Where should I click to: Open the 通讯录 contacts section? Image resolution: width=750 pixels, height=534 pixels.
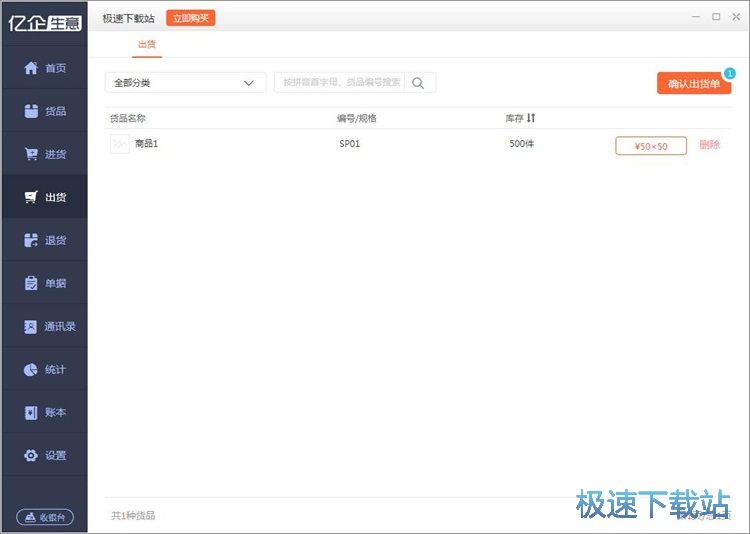coord(44,326)
